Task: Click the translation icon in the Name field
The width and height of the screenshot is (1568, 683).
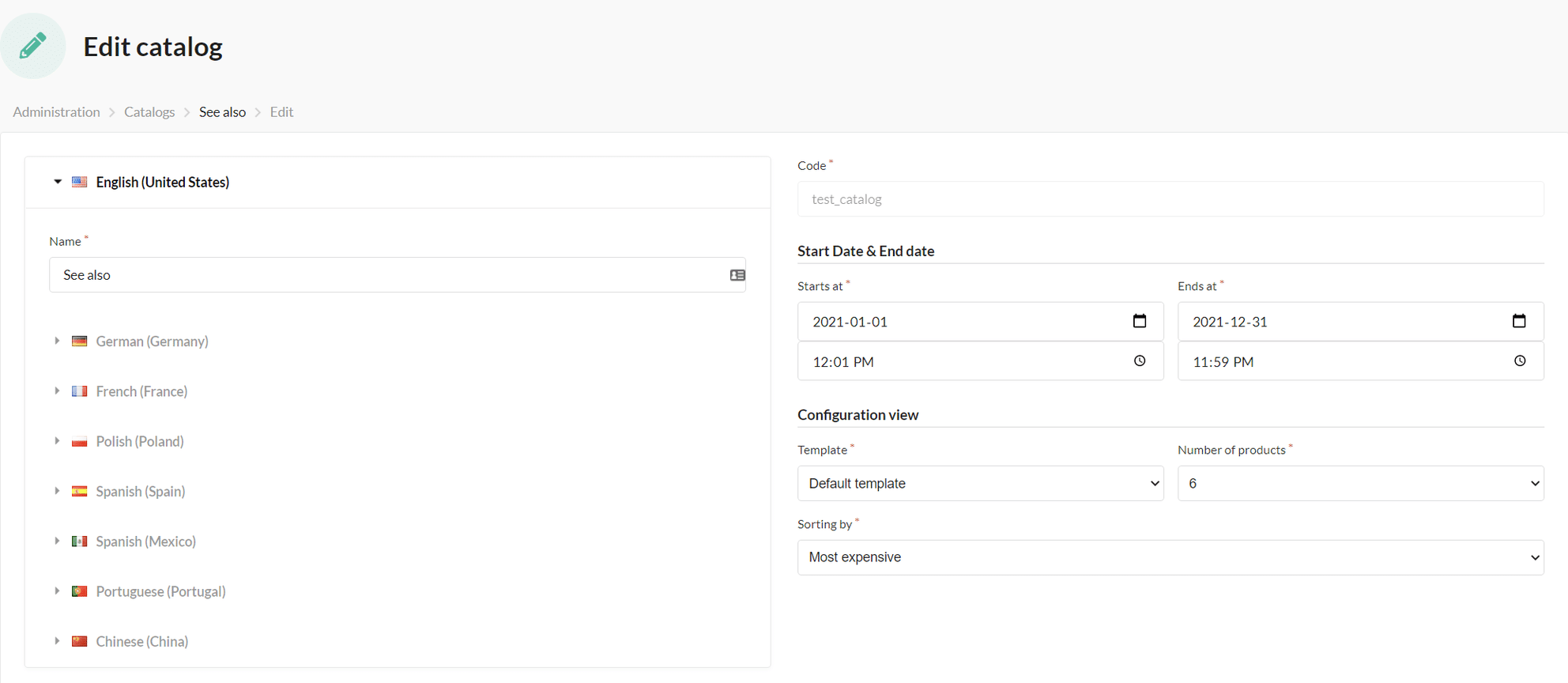Action: pyautogui.click(x=737, y=275)
